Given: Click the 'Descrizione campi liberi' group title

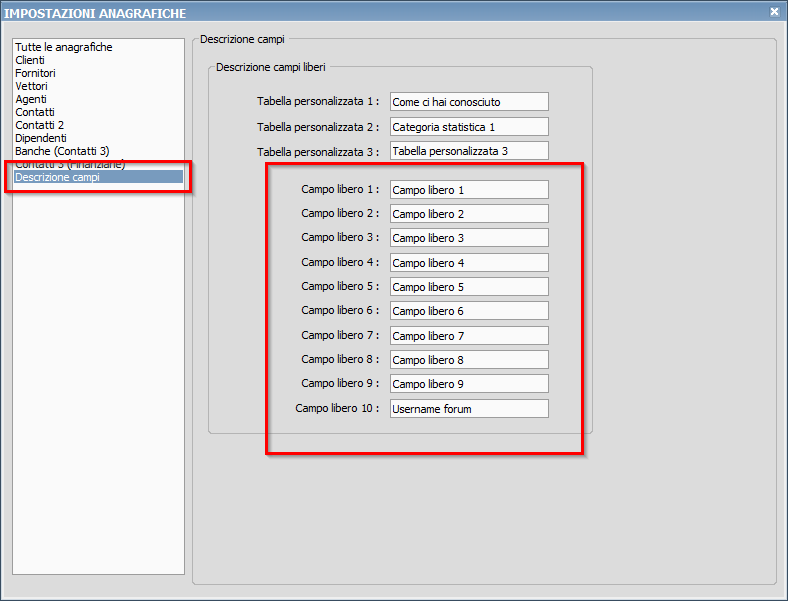Looking at the screenshot, I should (271, 67).
